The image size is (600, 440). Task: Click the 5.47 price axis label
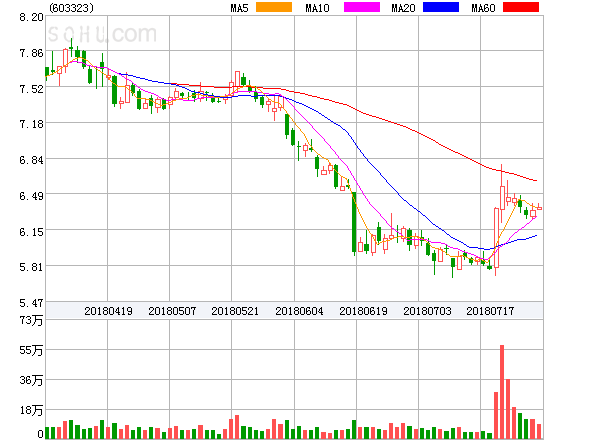31,303
